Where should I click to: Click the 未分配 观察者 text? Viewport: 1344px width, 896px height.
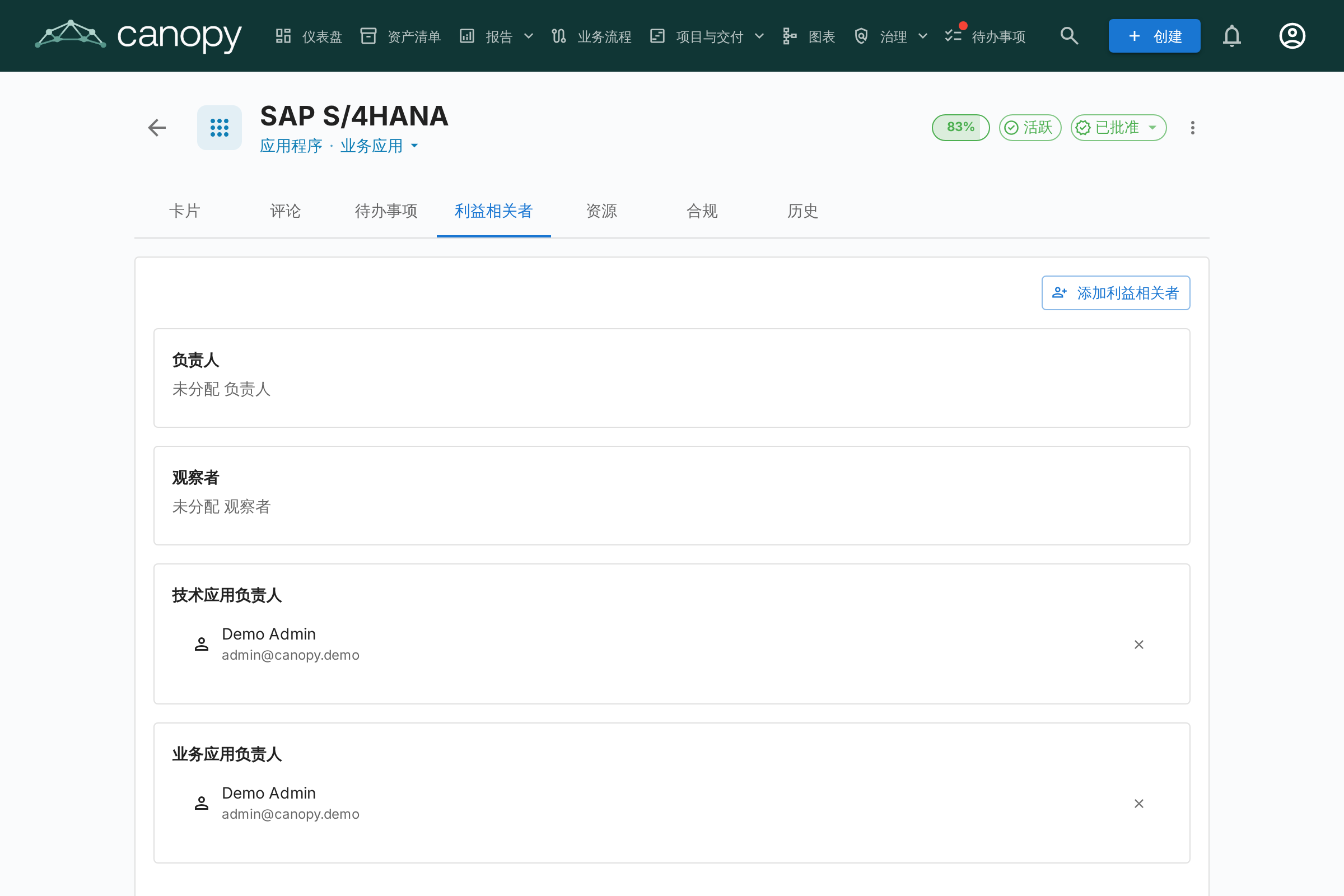(221, 507)
